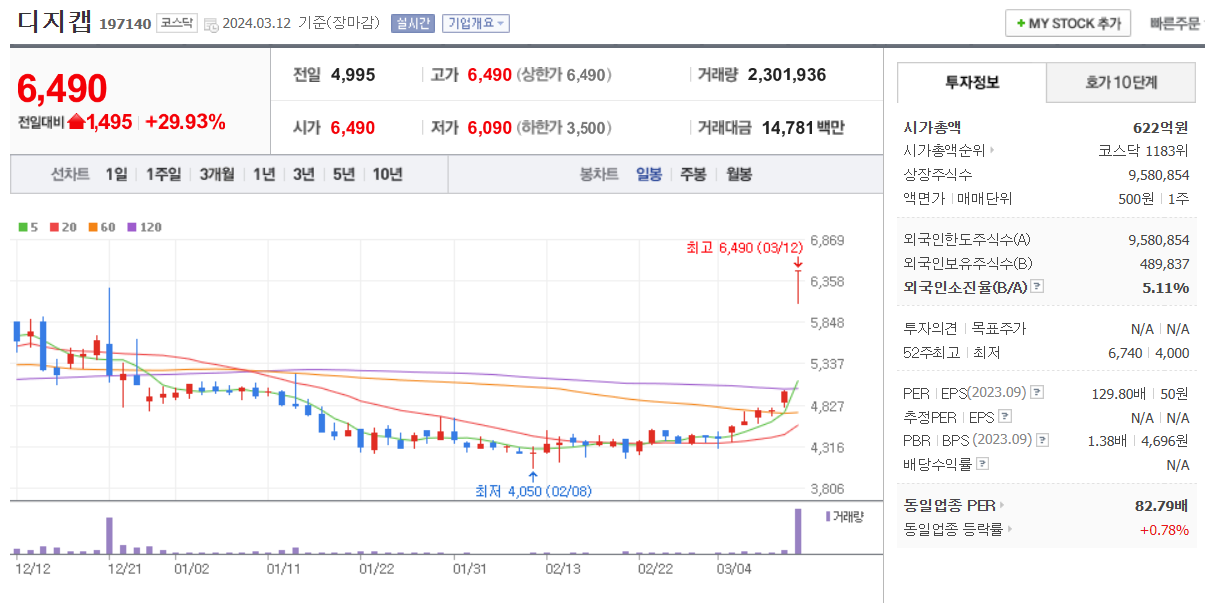
Task: Click the 외국인보유주식수 value 489,837
Action: pos(1163,264)
